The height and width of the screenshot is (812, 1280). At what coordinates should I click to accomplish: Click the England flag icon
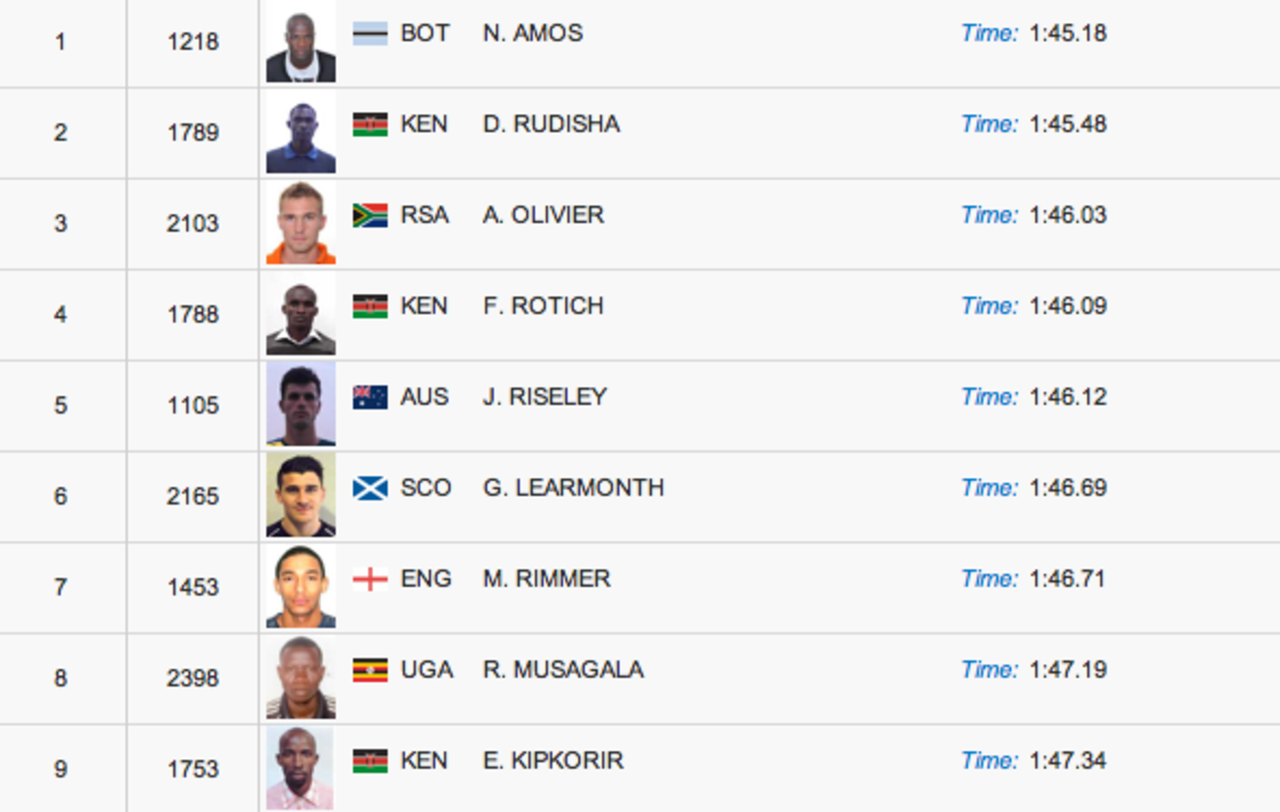370,580
